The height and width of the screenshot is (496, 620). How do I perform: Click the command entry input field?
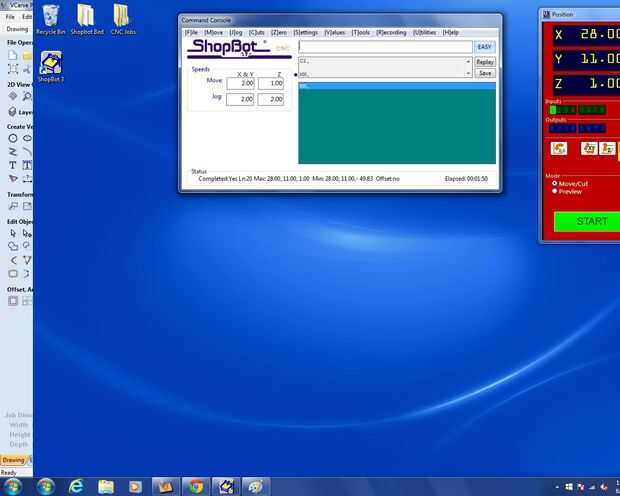pyautogui.click(x=385, y=47)
